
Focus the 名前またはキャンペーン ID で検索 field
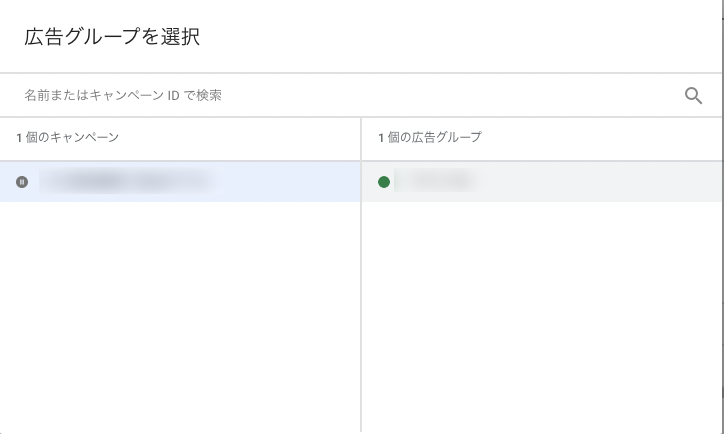point(300,96)
